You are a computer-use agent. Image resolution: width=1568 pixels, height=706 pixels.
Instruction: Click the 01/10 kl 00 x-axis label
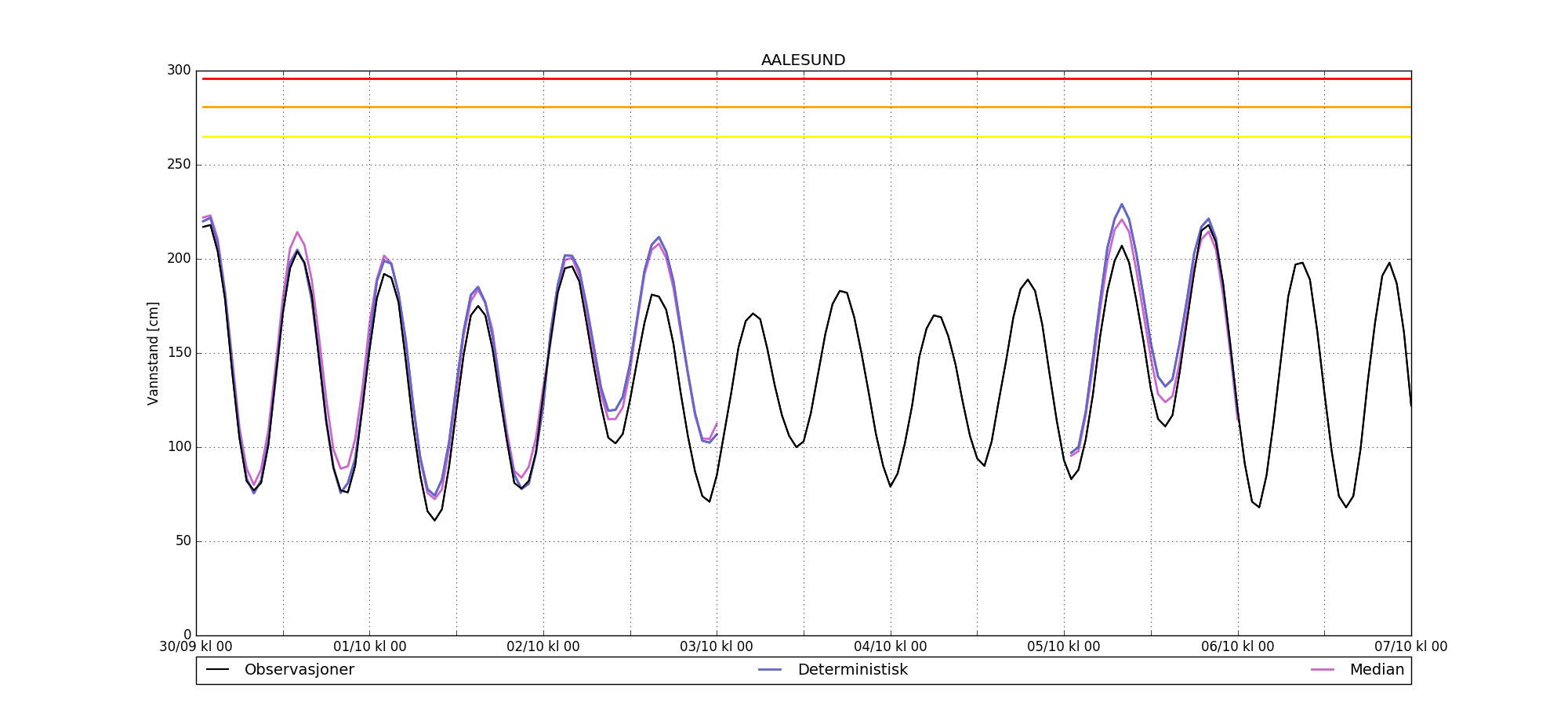[370, 647]
